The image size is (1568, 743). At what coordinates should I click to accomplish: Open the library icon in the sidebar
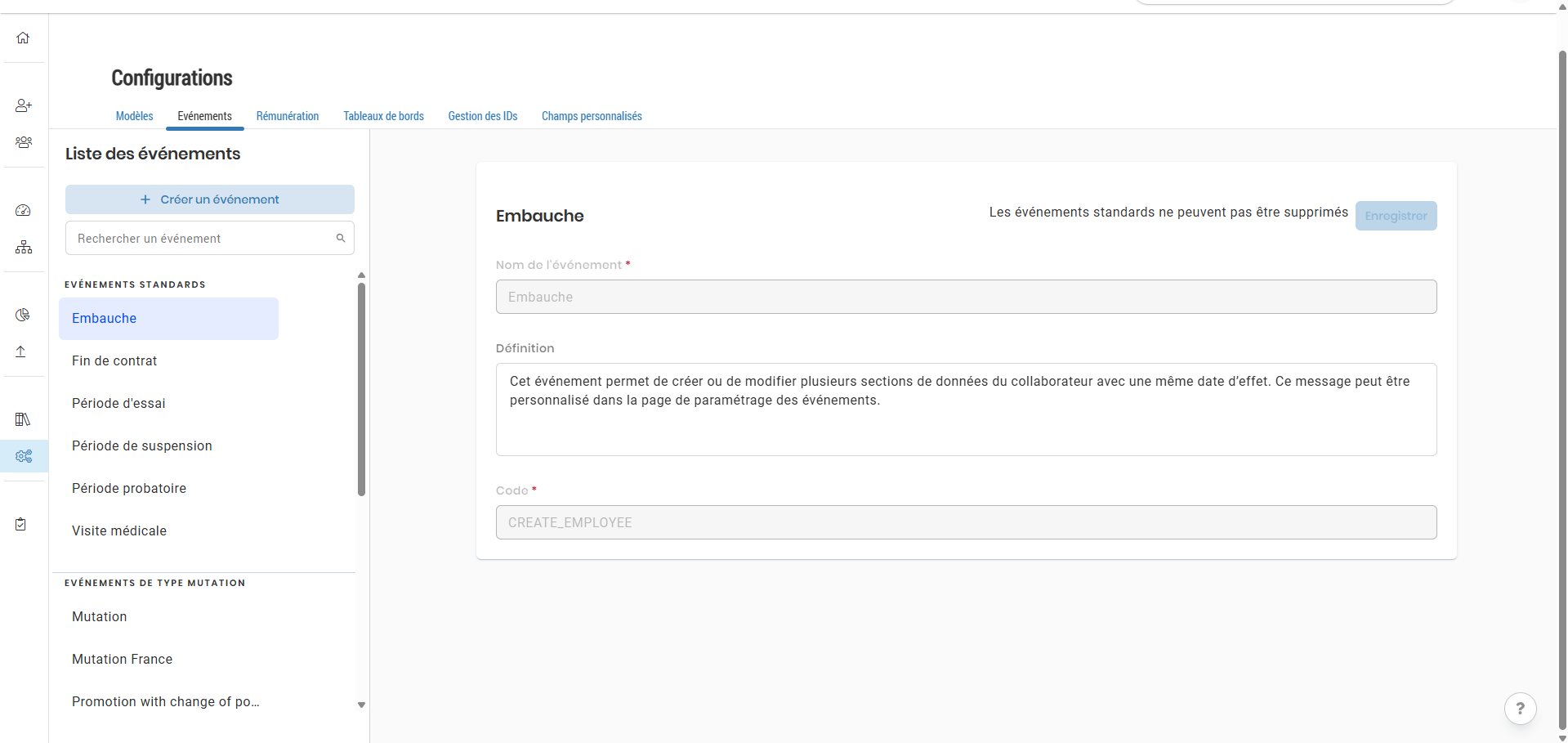click(23, 418)
